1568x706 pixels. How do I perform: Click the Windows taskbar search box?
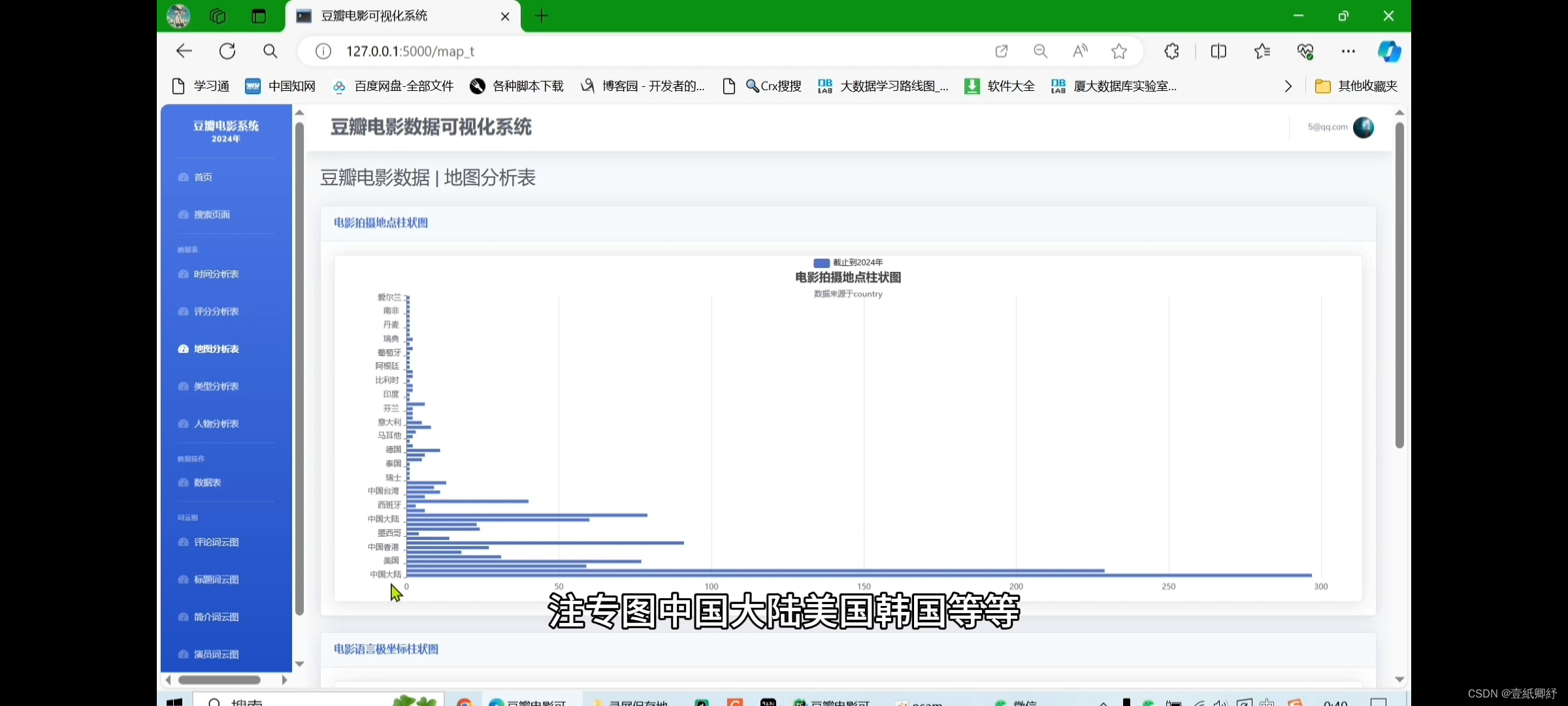pyautogui.click(x=318, y=701)
